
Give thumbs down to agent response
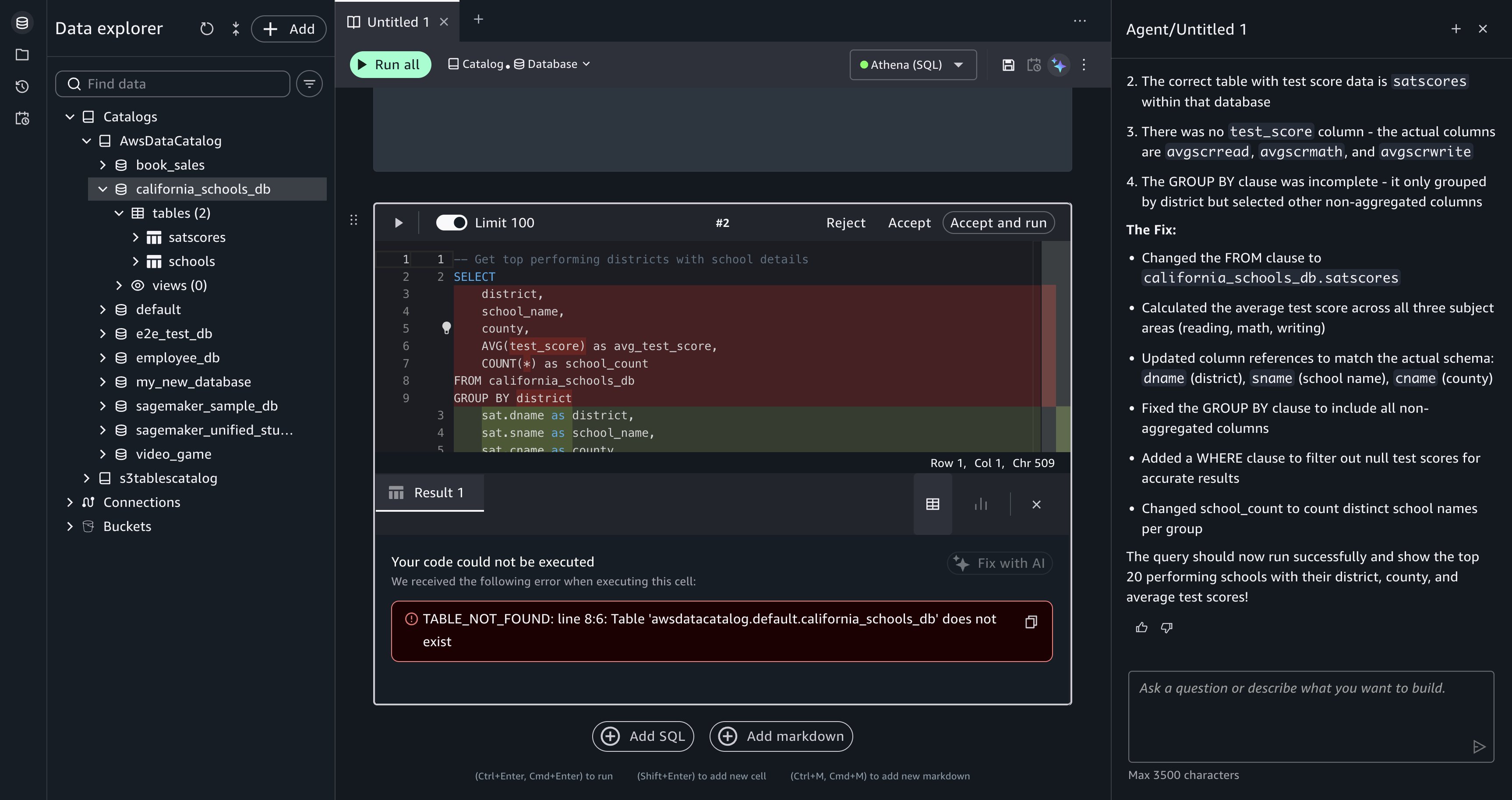pyautogui.click(x=1167, y=627)
